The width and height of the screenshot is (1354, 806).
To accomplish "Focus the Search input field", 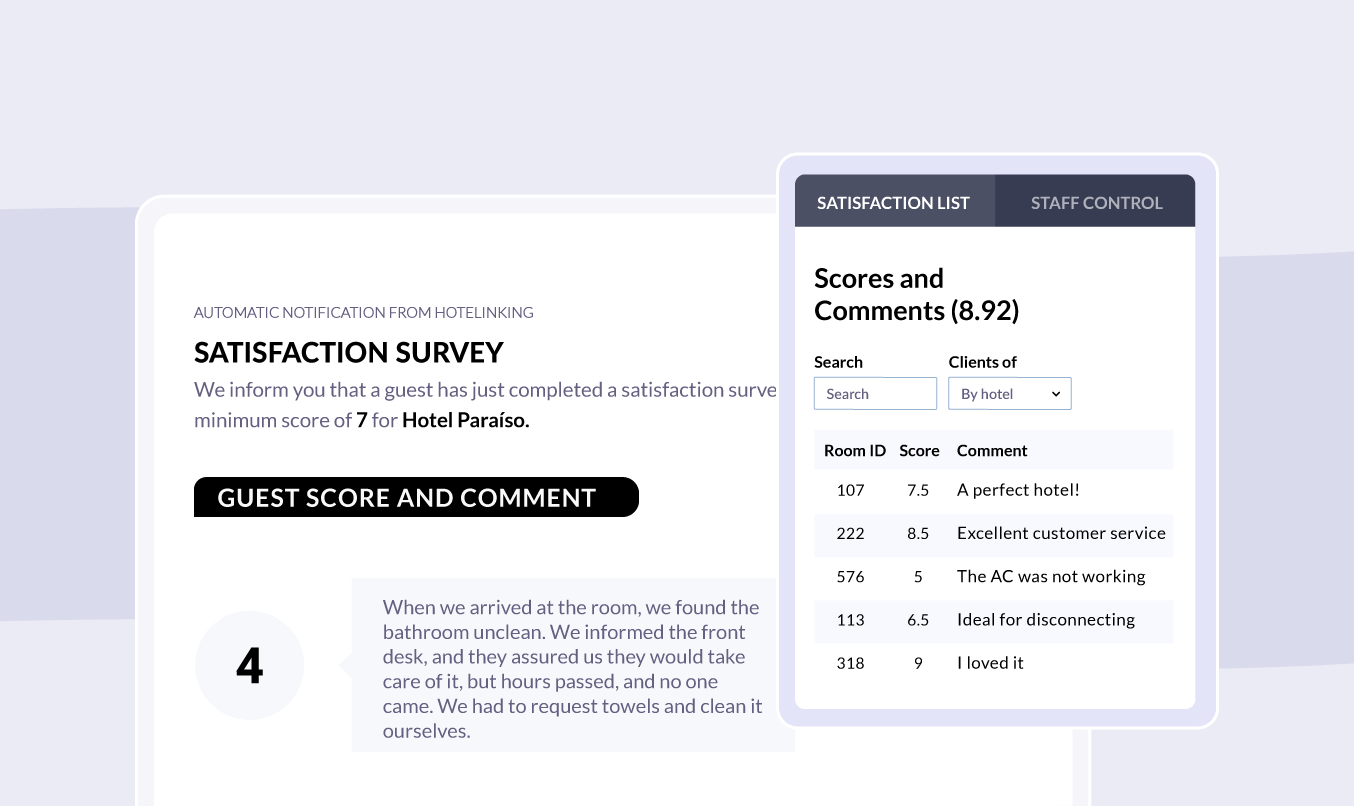I will (875, 394).
